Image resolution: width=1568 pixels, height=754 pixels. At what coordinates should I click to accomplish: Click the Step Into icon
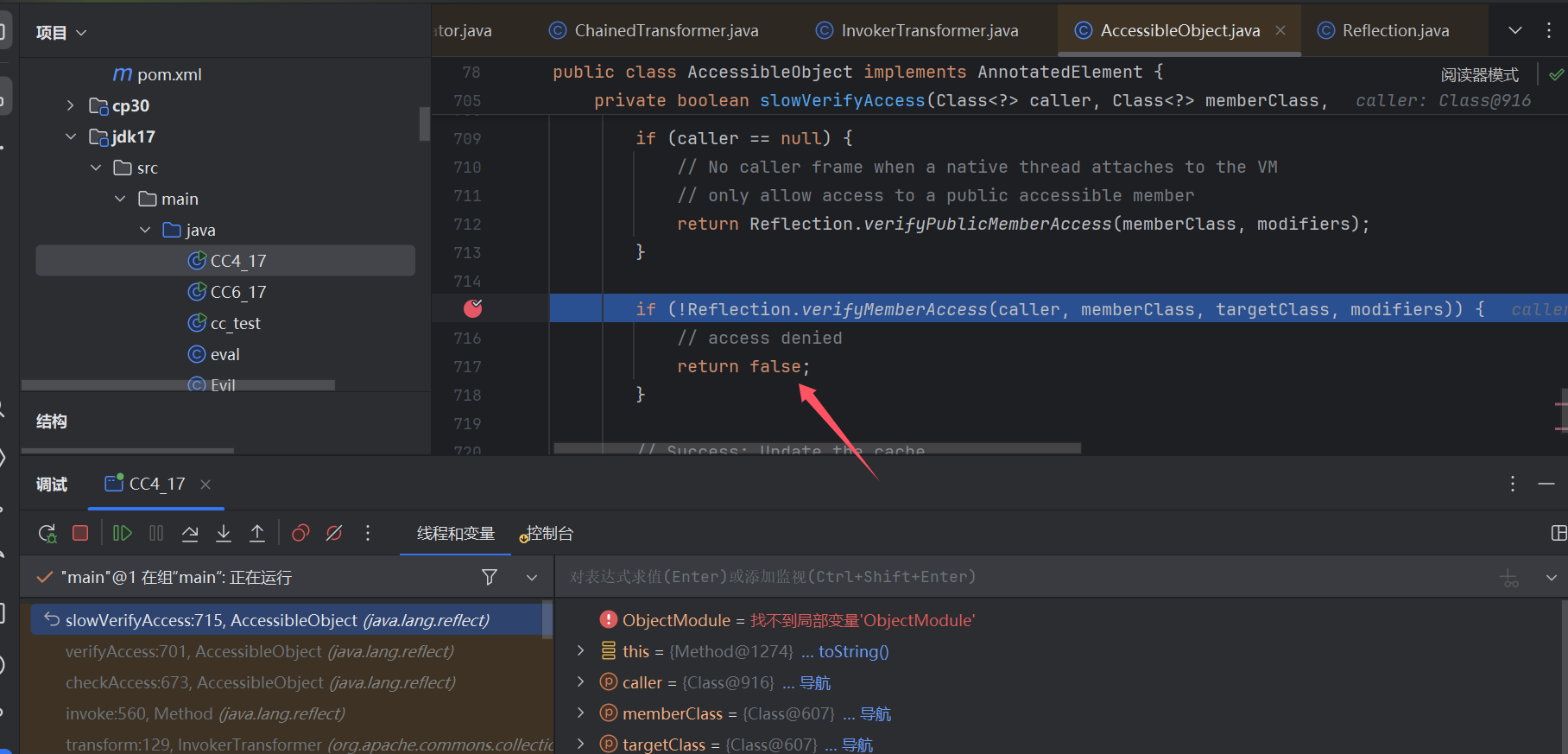point(224,534)
